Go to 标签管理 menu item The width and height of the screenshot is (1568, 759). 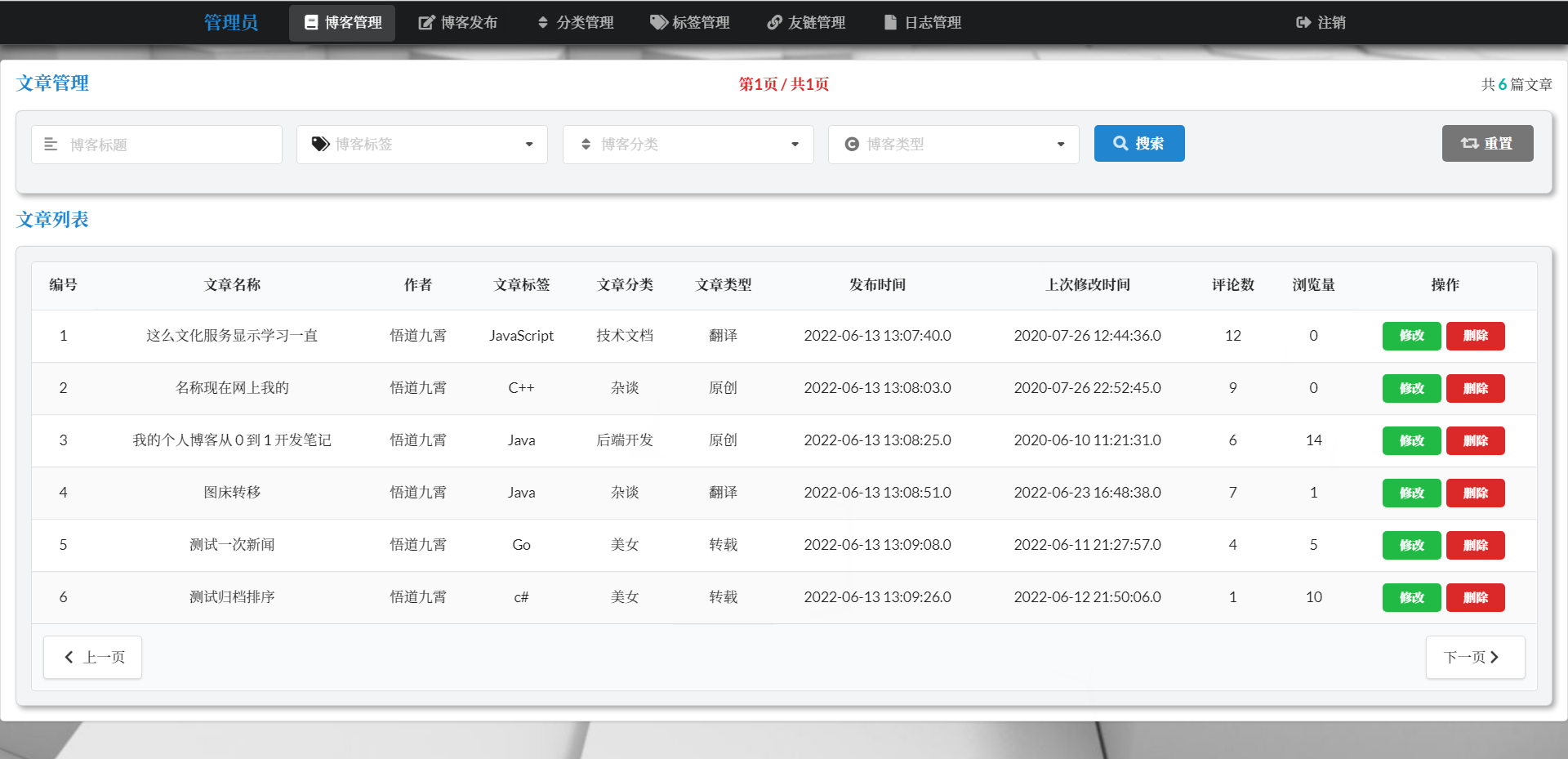tap(690, 23)
